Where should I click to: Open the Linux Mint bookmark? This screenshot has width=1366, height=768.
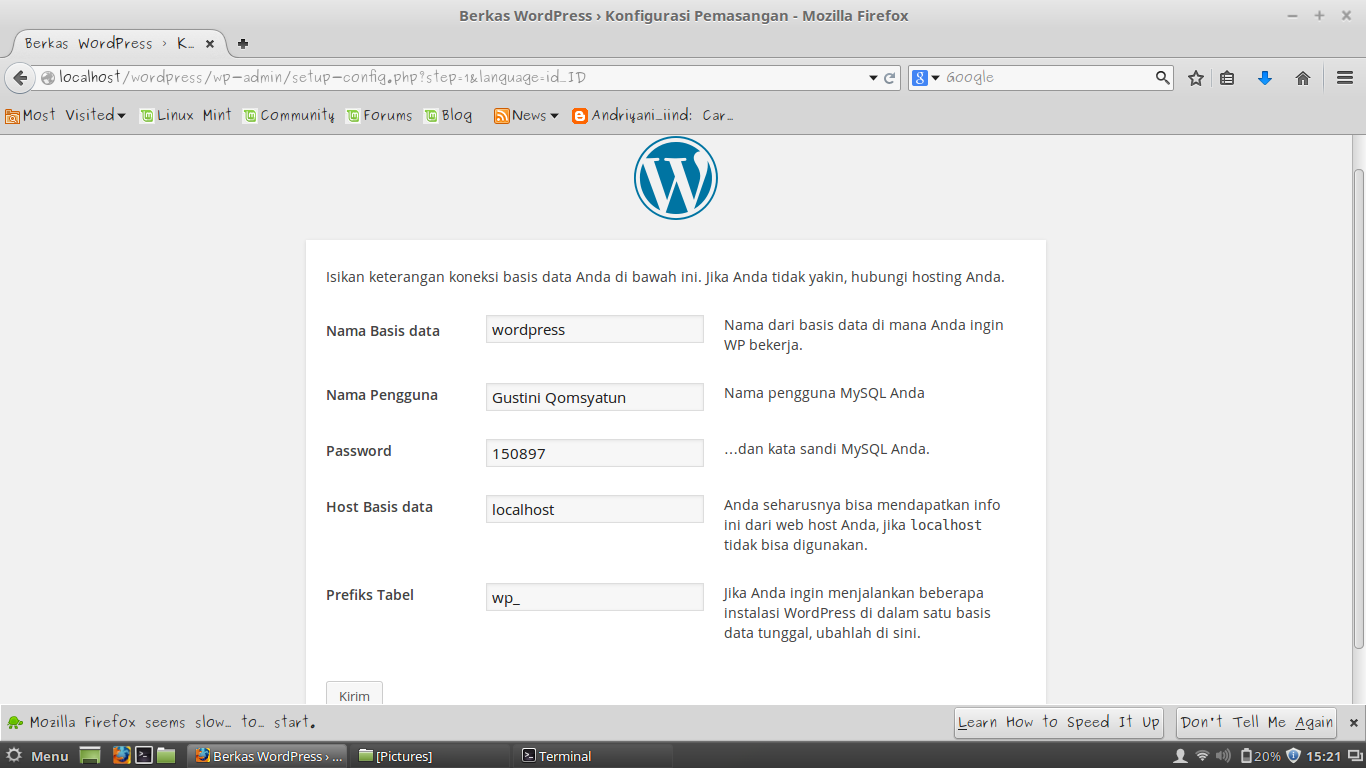pyautogui.click(x=186, y=115)
